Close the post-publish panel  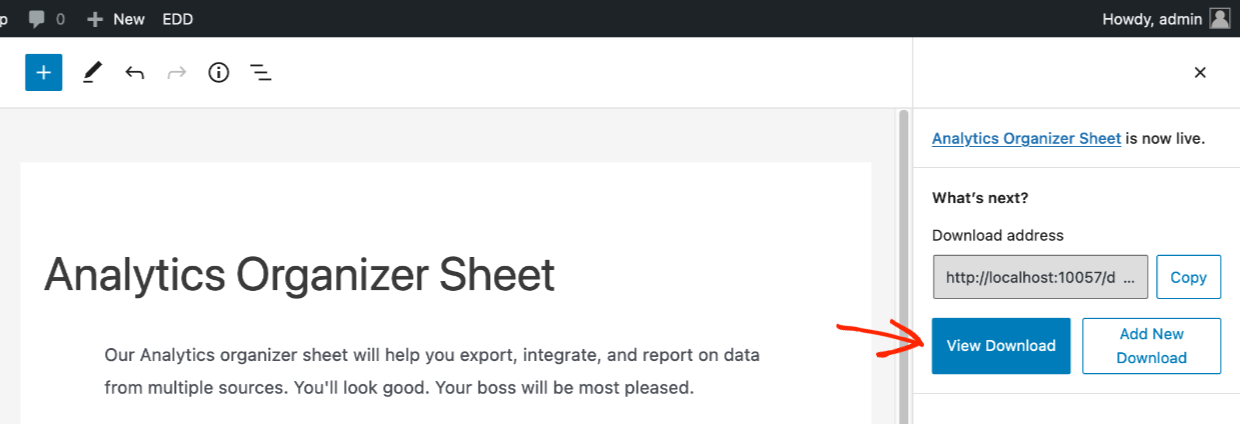(1200, 72)
